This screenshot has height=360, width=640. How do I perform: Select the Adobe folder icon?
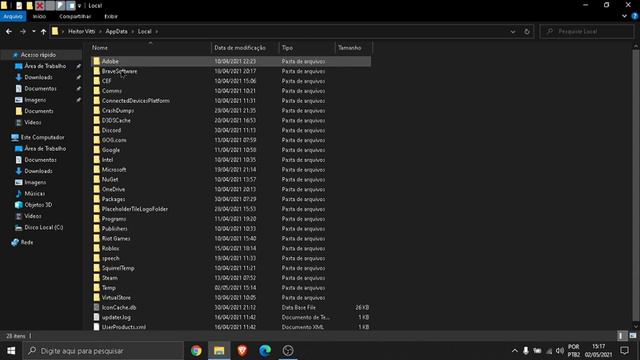tap(96, 61)
